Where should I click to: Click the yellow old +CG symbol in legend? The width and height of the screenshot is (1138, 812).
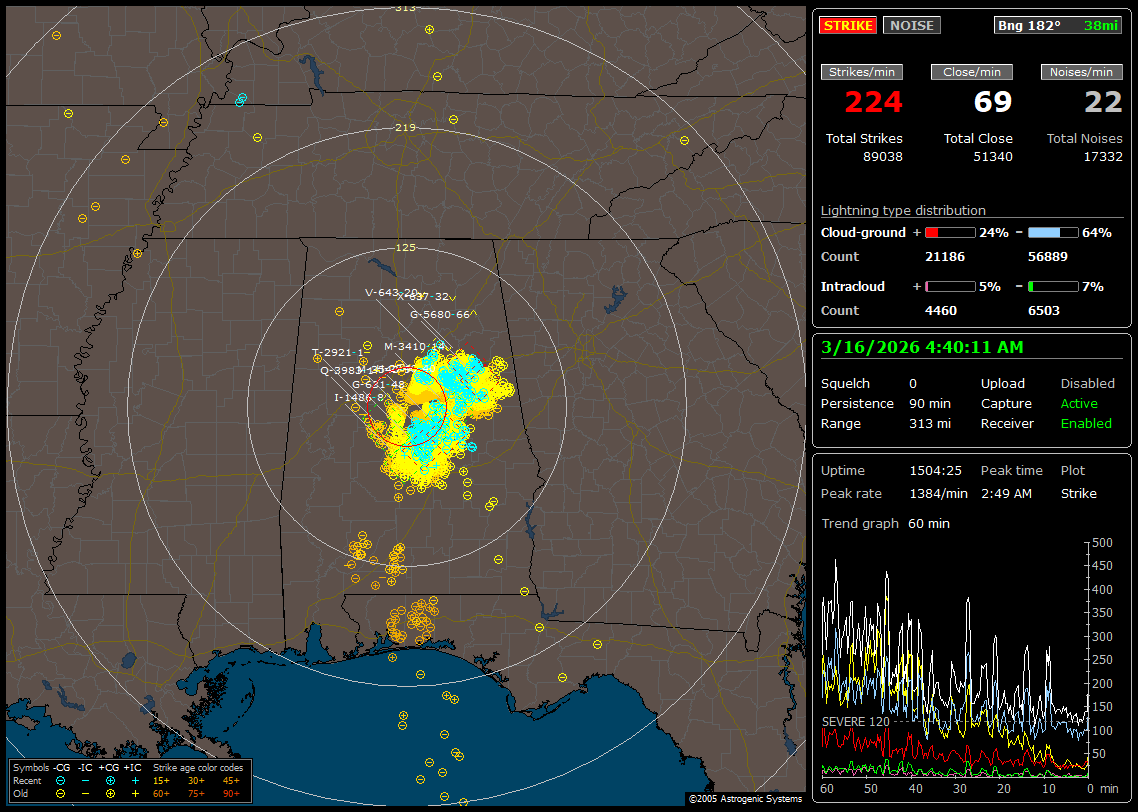click(x=110, y=793)
